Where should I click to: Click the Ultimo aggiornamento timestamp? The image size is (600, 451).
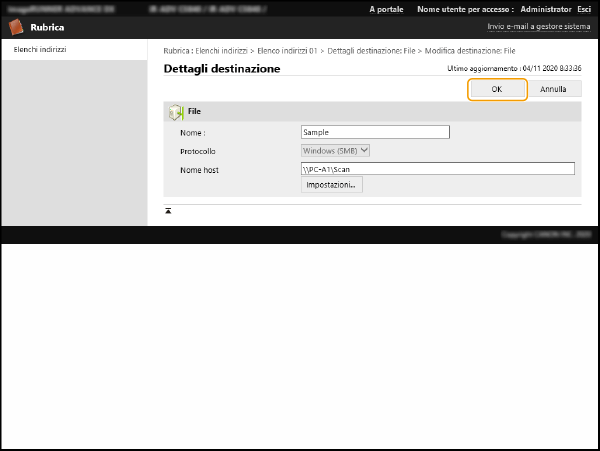[x=513, y=69]
